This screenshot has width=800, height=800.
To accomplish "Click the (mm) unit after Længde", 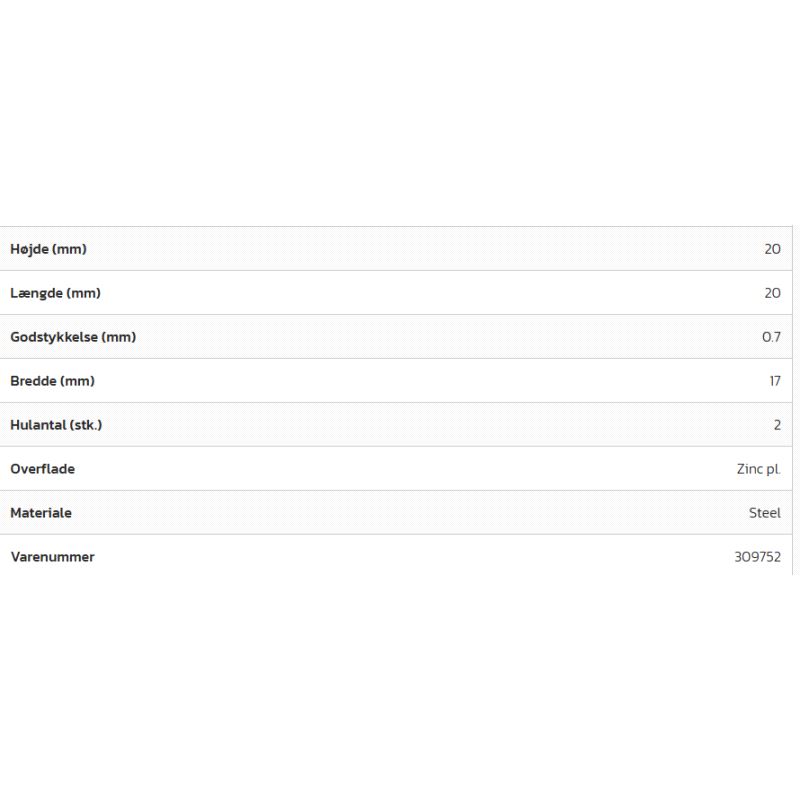I will pyautogui.click(x=84, y=293).
